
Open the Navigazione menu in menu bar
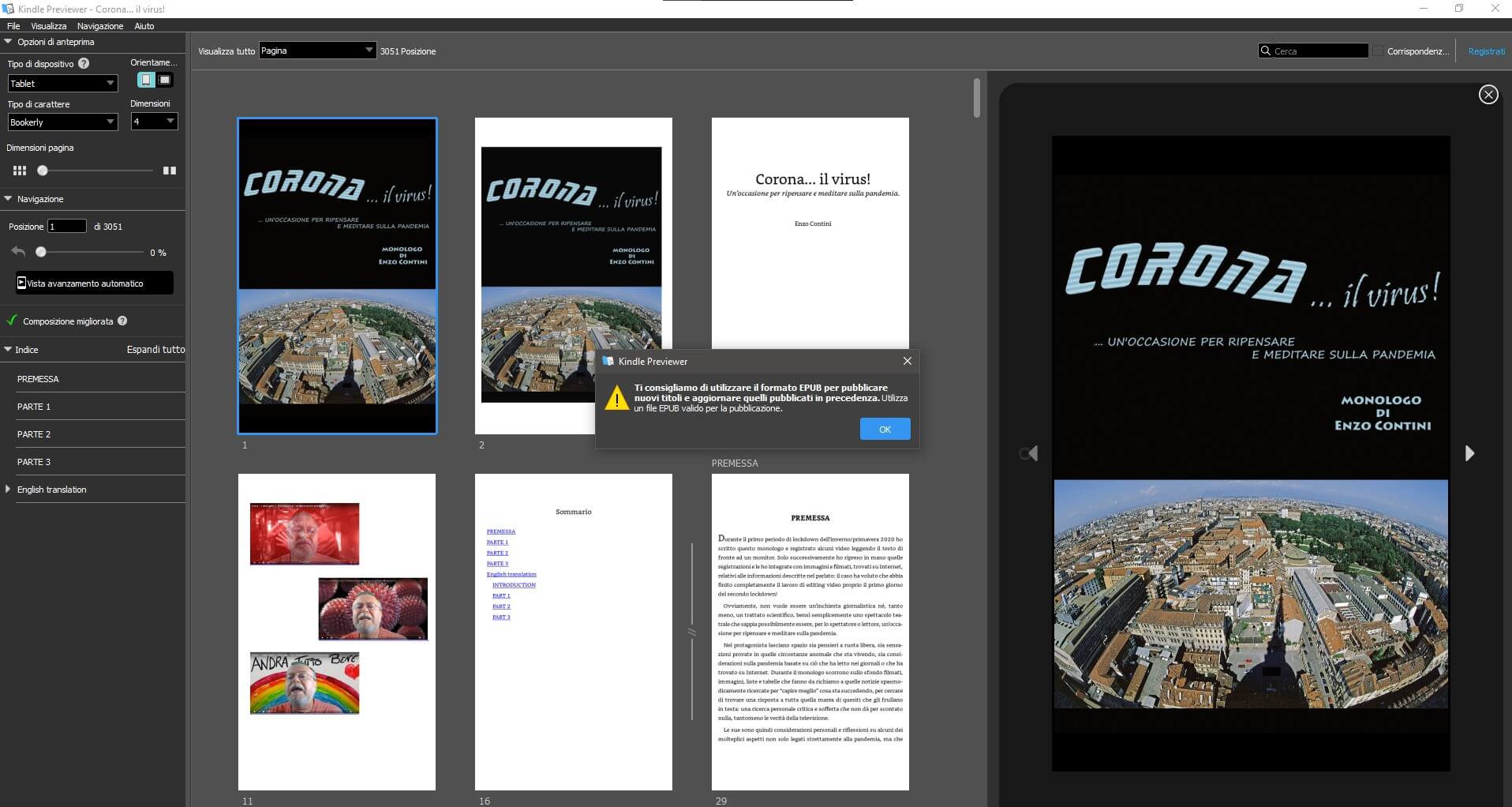click(x=100, y=26)
